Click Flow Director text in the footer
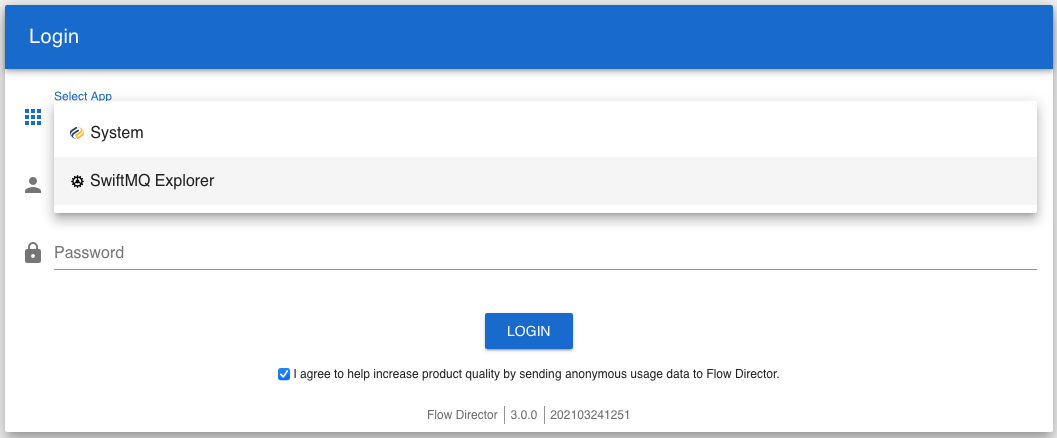 pos(461,414)
